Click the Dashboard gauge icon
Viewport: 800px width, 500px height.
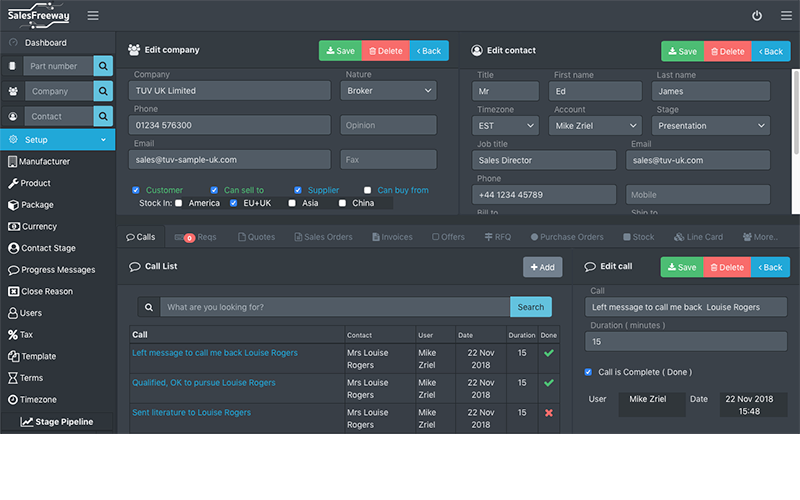click(x=13, y=43)
